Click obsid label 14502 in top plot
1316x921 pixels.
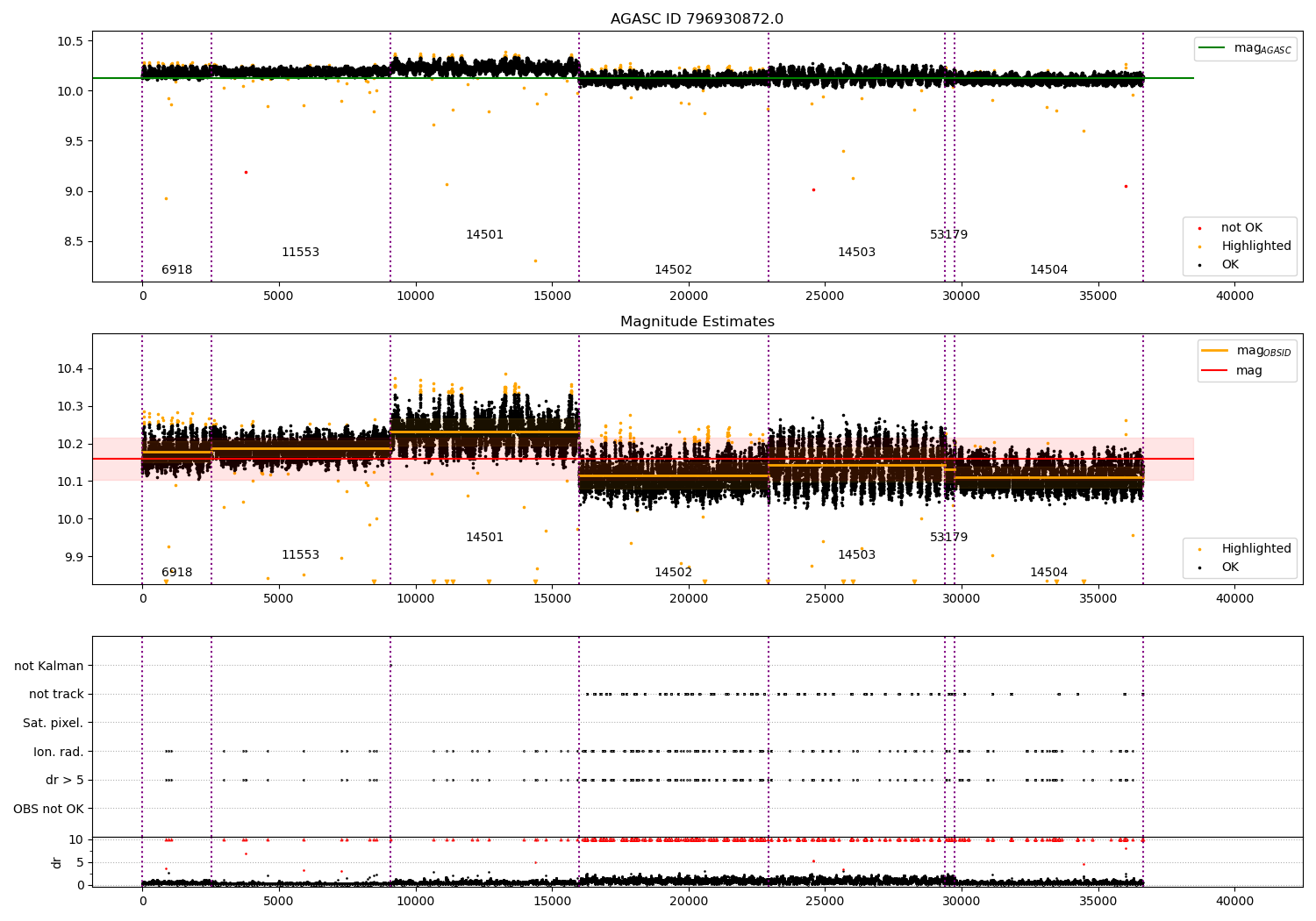(673, 270)
